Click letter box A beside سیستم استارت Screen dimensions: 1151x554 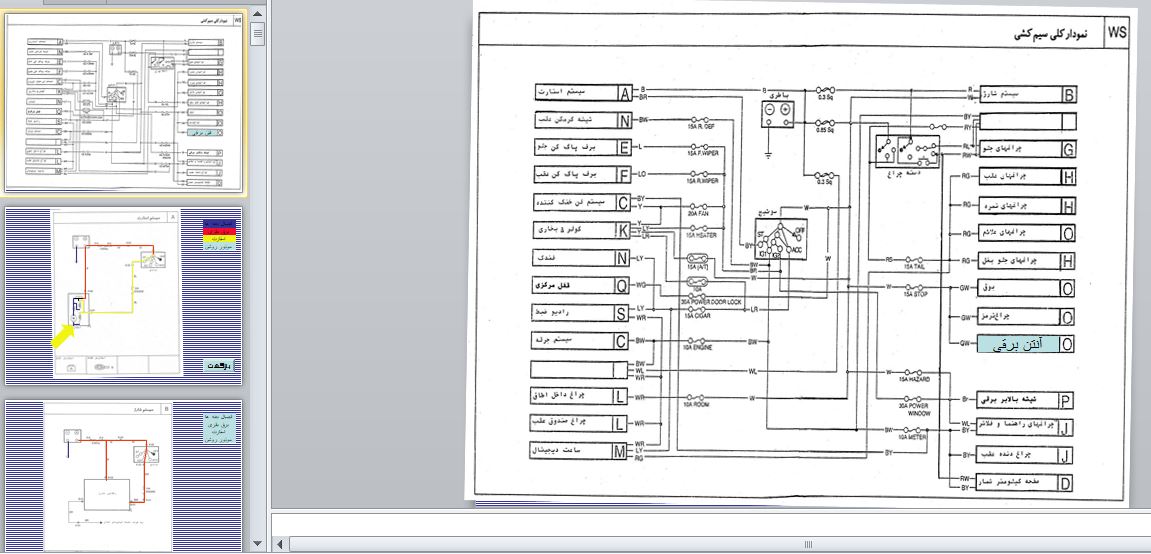coord(625,94)
